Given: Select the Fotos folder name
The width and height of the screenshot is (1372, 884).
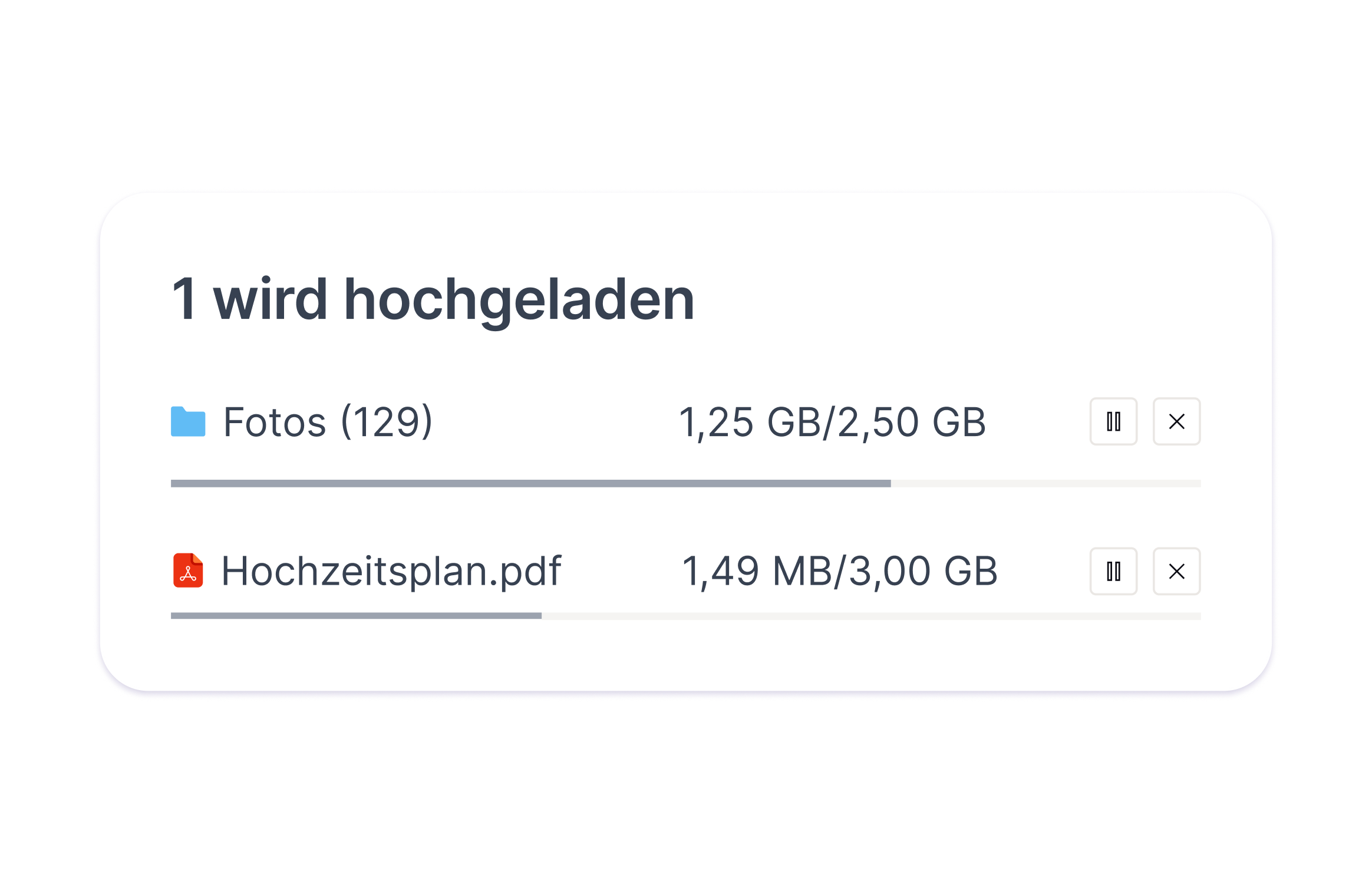Looking at the screenshot, I should 274,422.
